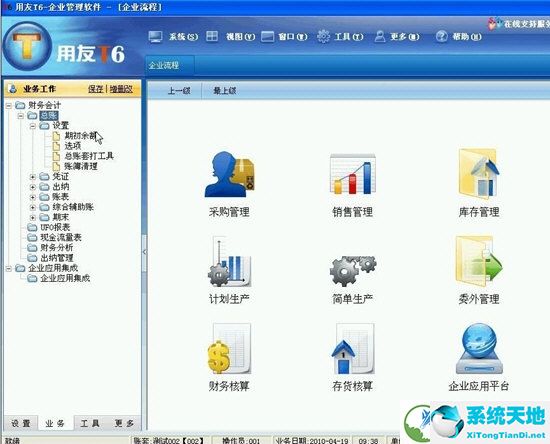Click the 出纳管理 folder icon
The width and height of the screenshot is (550, 444).
(32, 258)
